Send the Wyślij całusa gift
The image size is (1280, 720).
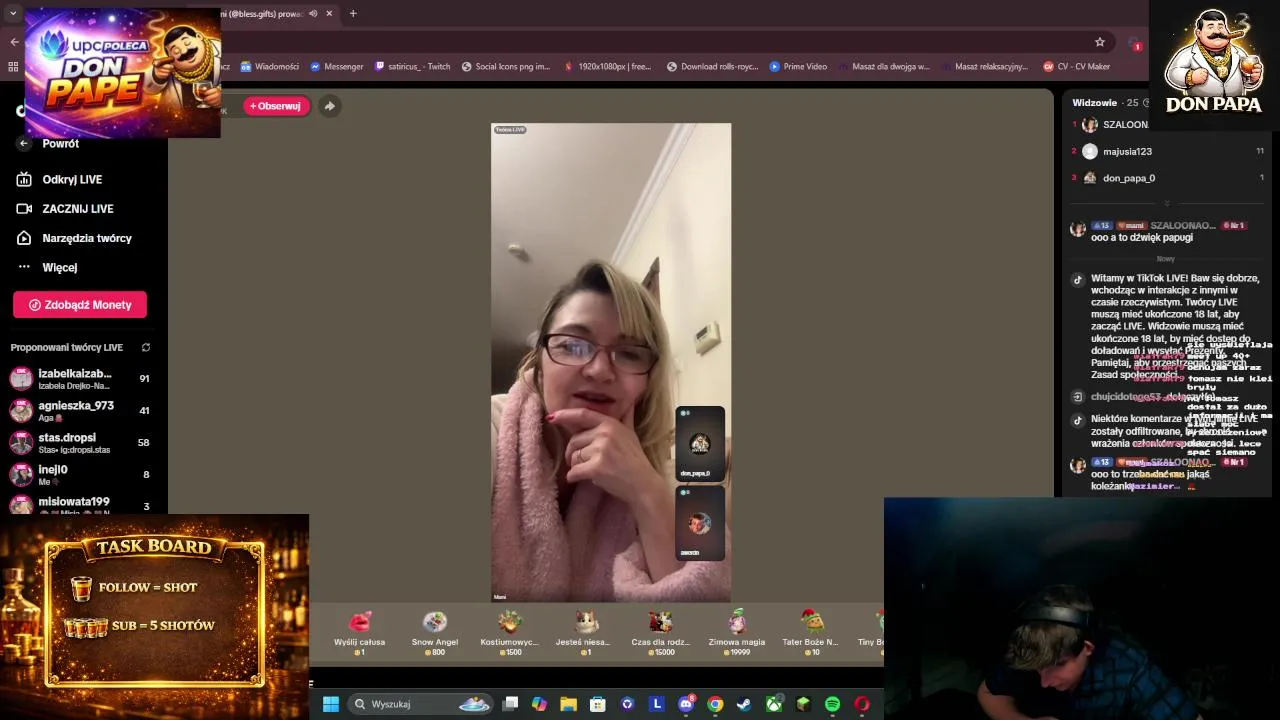point(360,632)
